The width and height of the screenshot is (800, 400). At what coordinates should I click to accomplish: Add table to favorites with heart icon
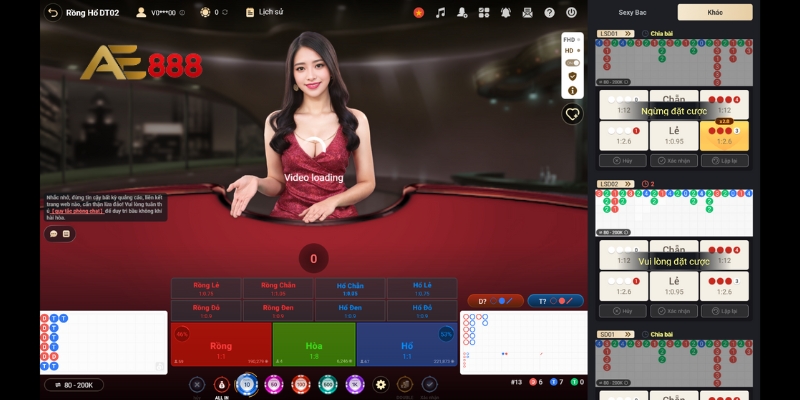click(572, 114)
